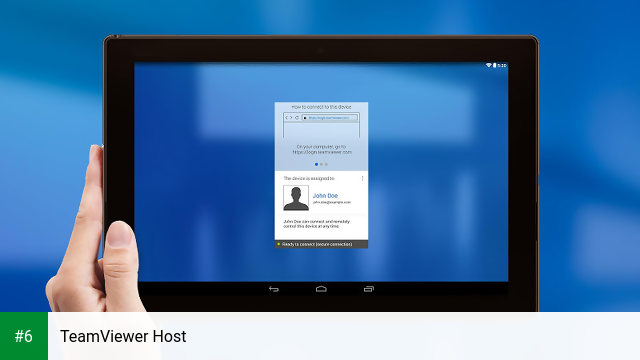This screenshot has height=360, width=640.
Task: Click the green connection status indicator dot
Action: click(x=279, y=244)
